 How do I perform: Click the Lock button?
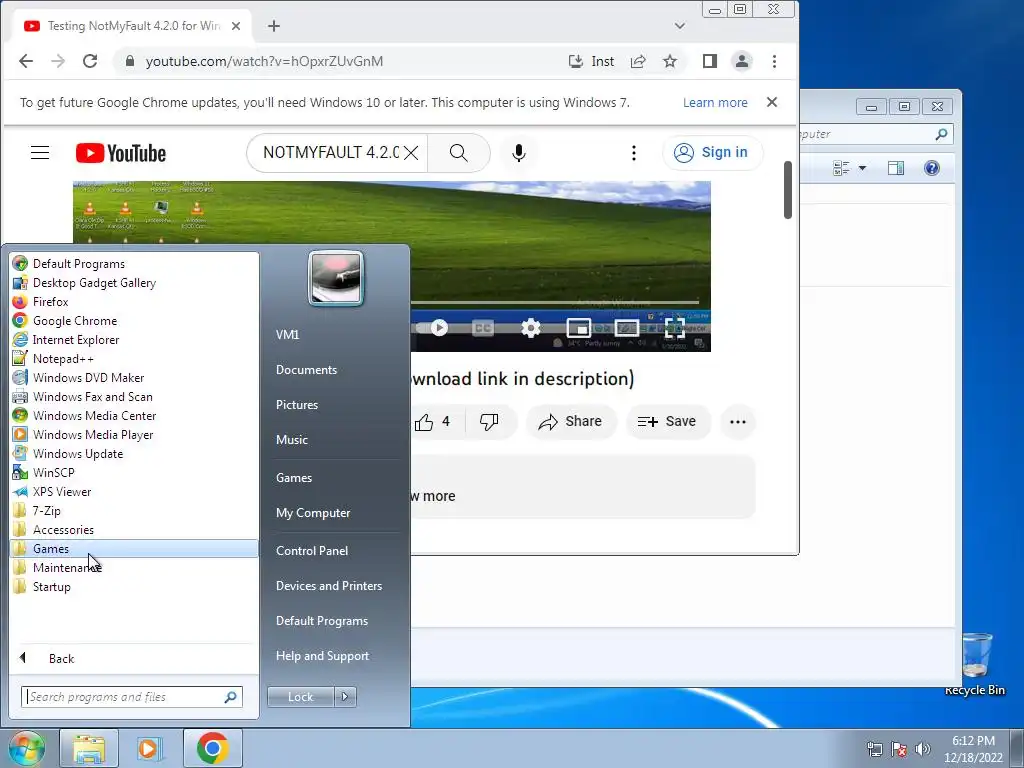tap(300, 697)
